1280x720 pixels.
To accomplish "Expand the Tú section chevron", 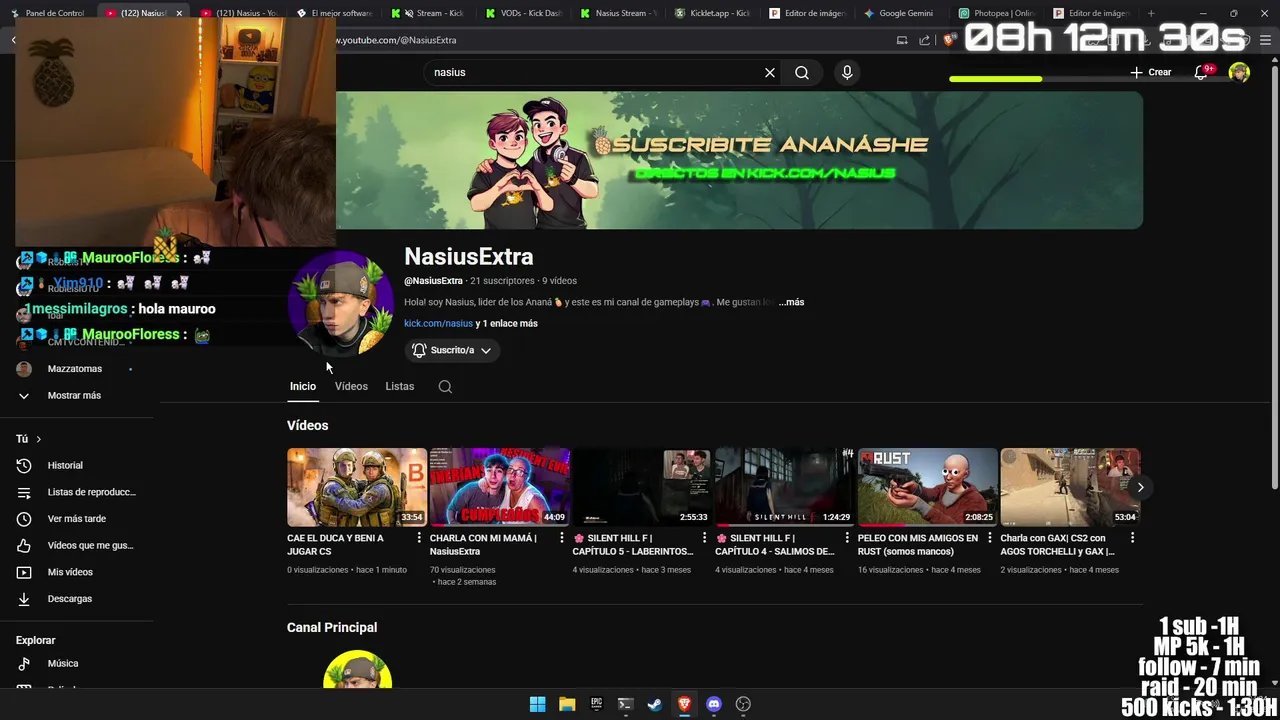I will pos(39,439).
